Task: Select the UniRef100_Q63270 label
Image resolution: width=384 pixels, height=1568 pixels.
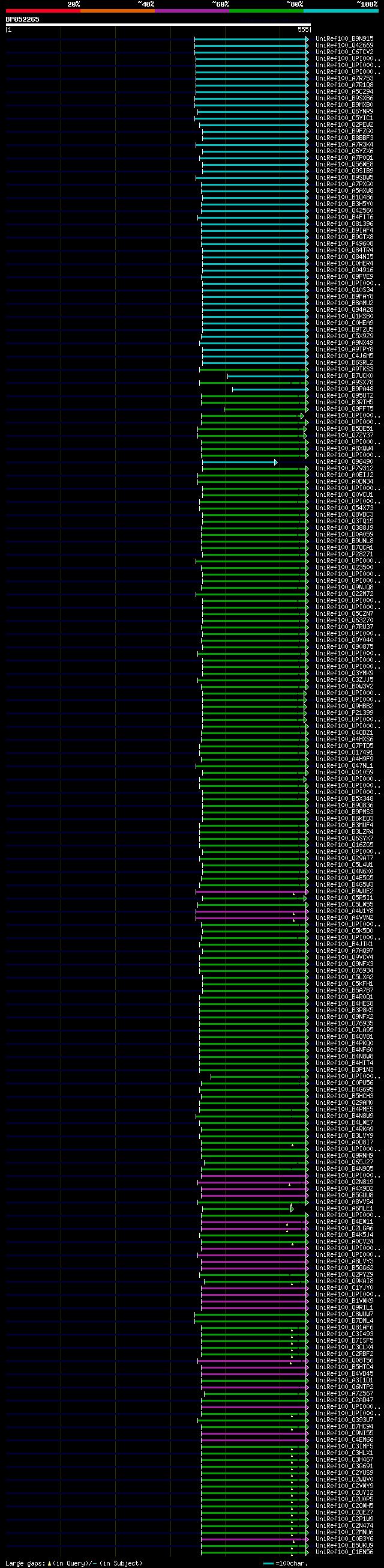Action: coord(344,620)
